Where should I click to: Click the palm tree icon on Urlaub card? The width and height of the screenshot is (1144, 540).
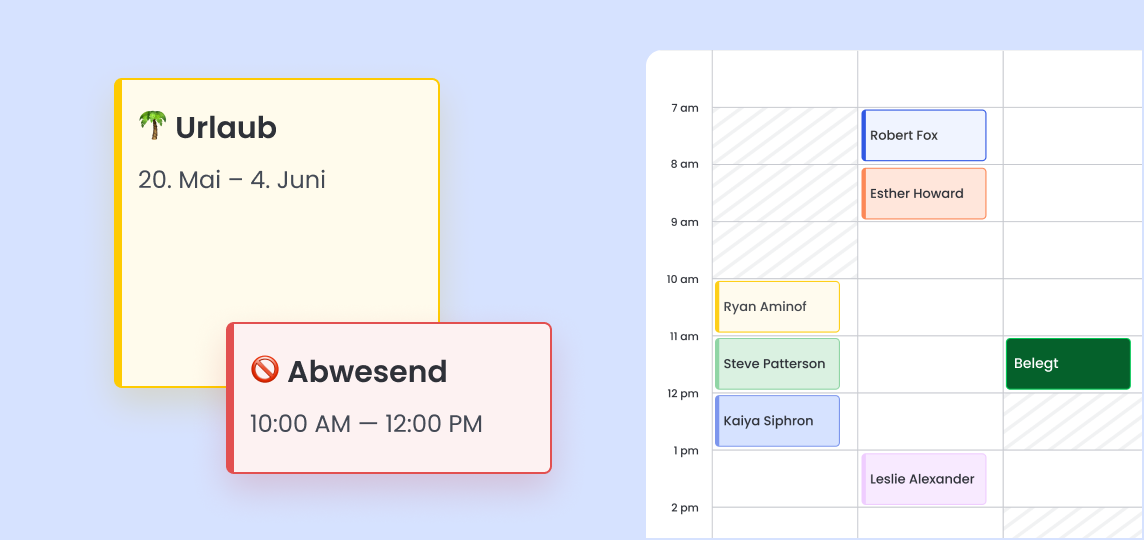(153, 126)
